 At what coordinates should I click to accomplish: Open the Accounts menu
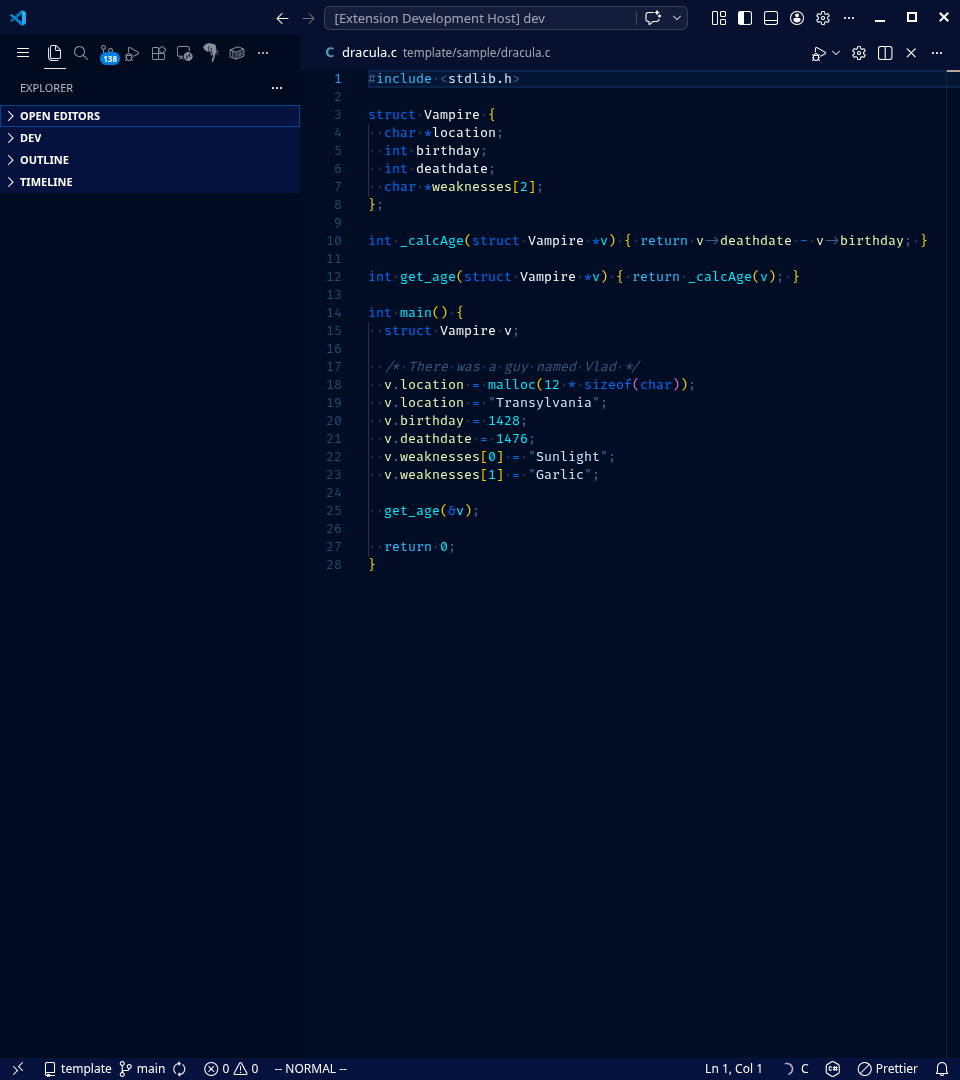(x=797, y=19)
